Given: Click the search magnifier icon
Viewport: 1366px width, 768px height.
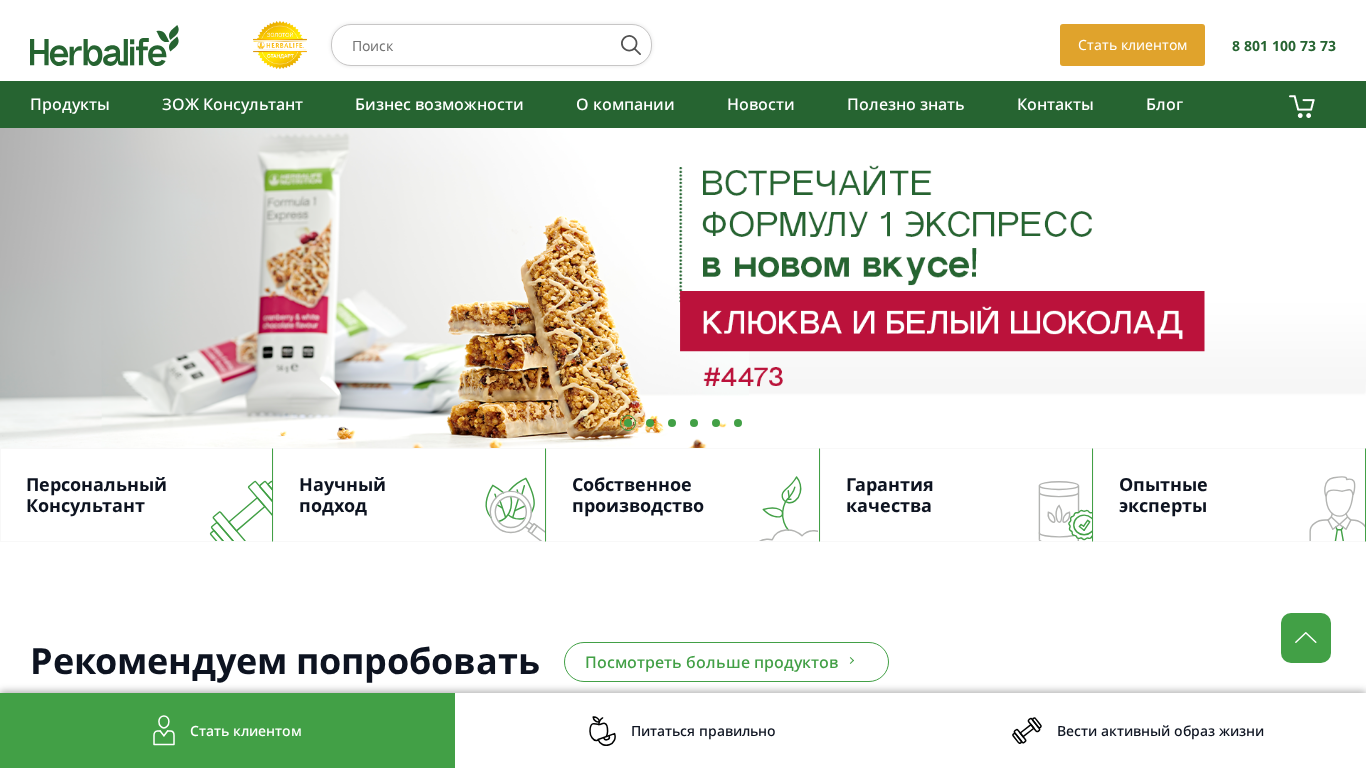Looking at the screenshot, I should point(631,45).
